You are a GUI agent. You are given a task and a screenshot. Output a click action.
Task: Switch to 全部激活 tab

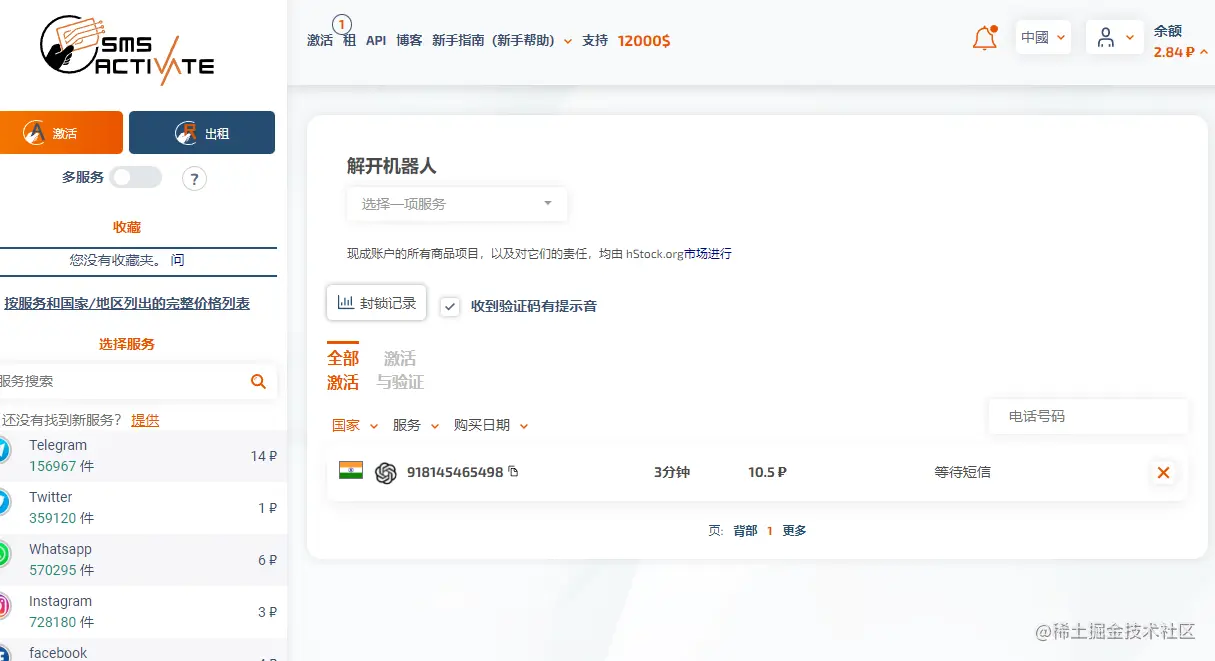point(343,370)
